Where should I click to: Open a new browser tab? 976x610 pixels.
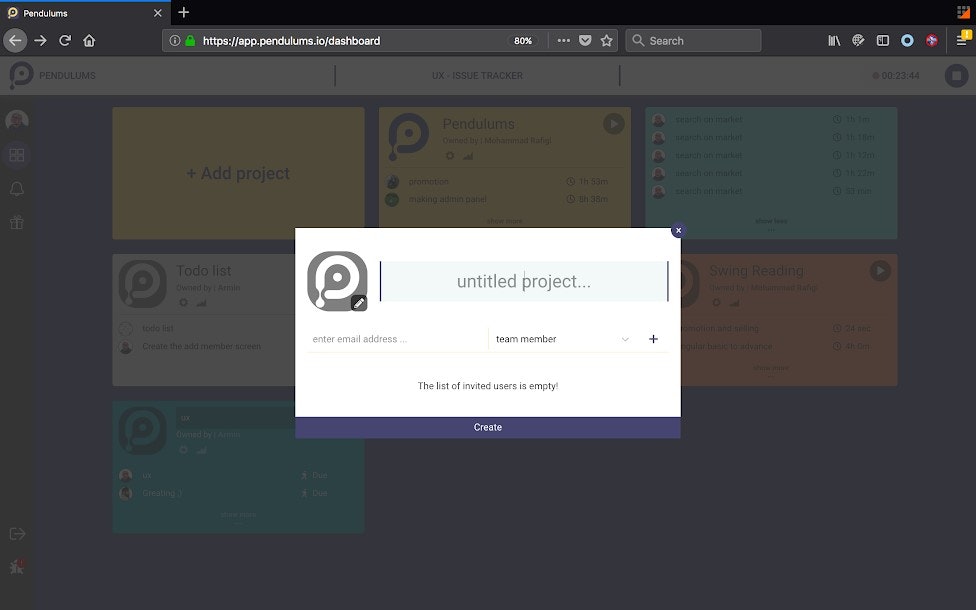tap(183, 12)
